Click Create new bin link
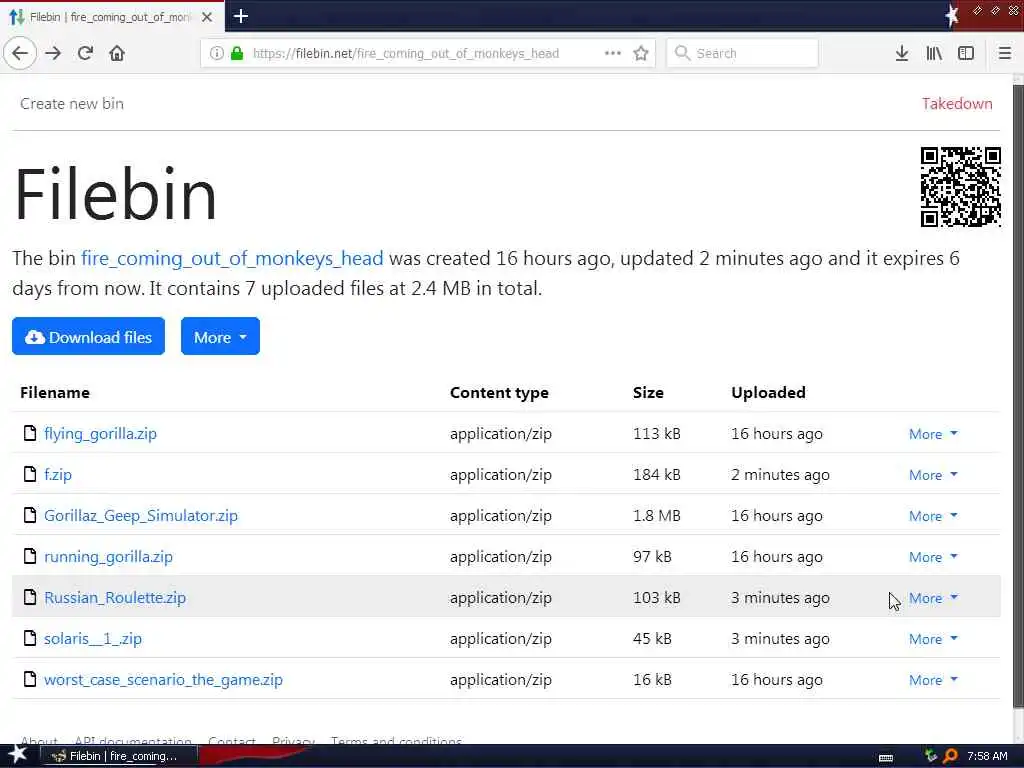Viewport: 1024px width, 768px height. [72, 103]
